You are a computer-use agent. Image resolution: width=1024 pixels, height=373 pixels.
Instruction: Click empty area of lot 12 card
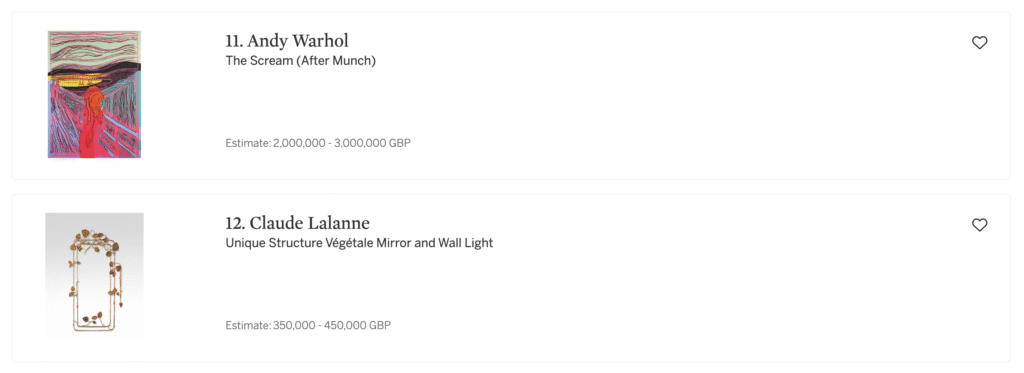653,287
